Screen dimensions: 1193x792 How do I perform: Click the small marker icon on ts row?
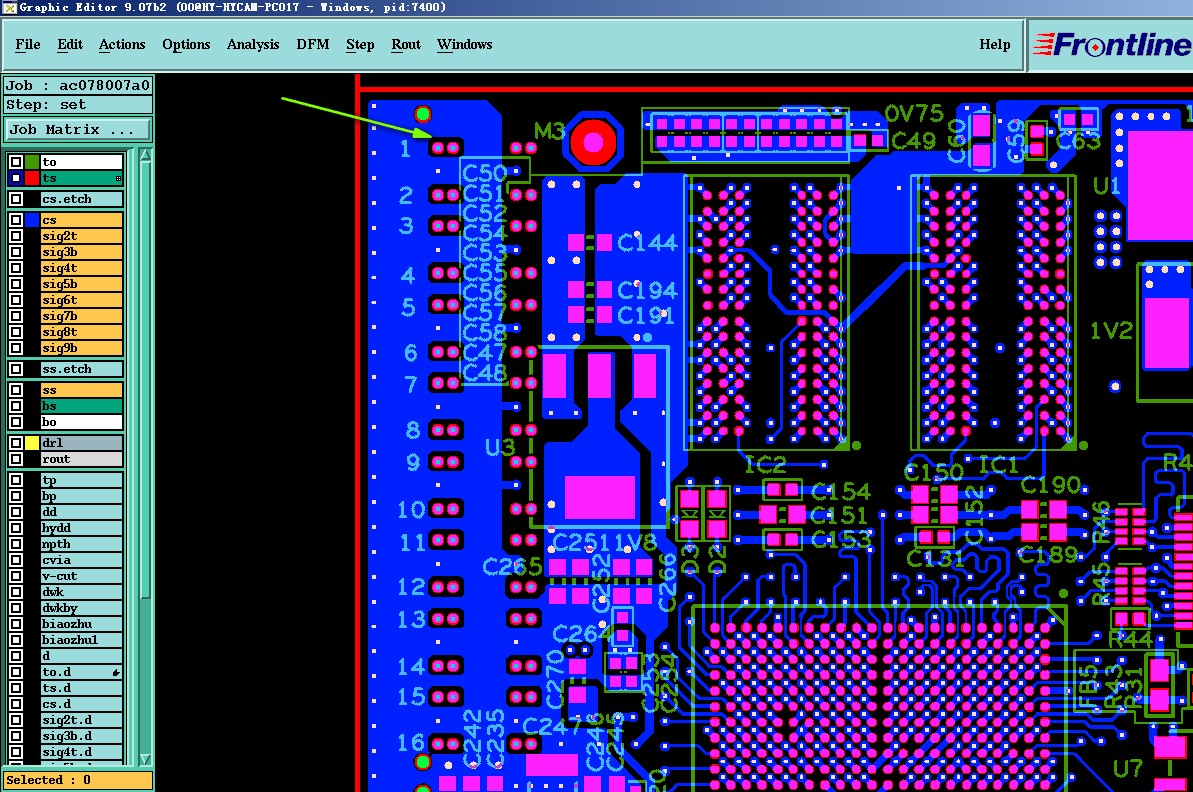click(x=118, y=179)
